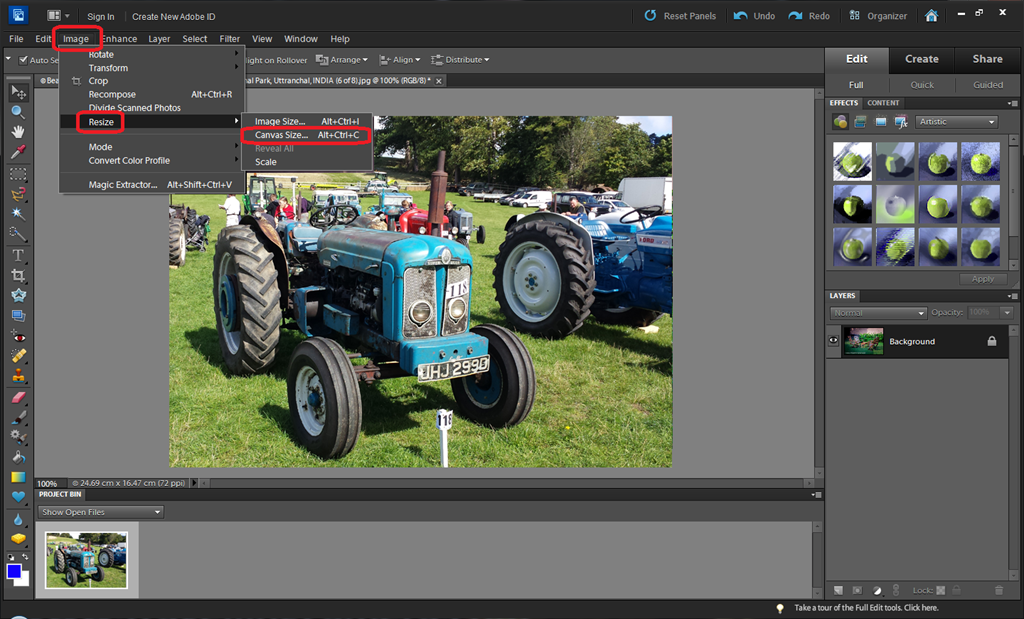
Task: Hide the Background layer with the eye icon
Action: [x=833, y=341]
